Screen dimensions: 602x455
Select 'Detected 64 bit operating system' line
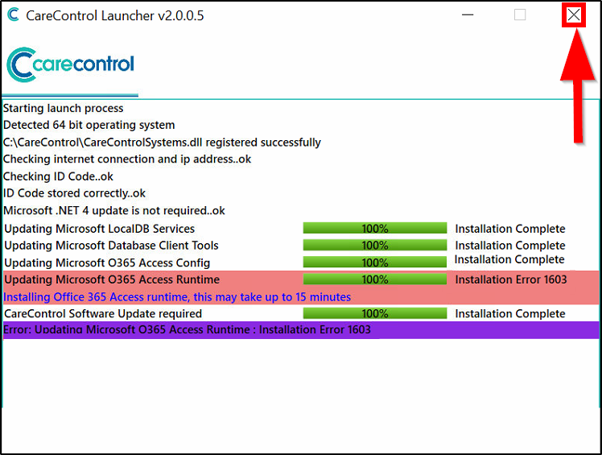89,125
